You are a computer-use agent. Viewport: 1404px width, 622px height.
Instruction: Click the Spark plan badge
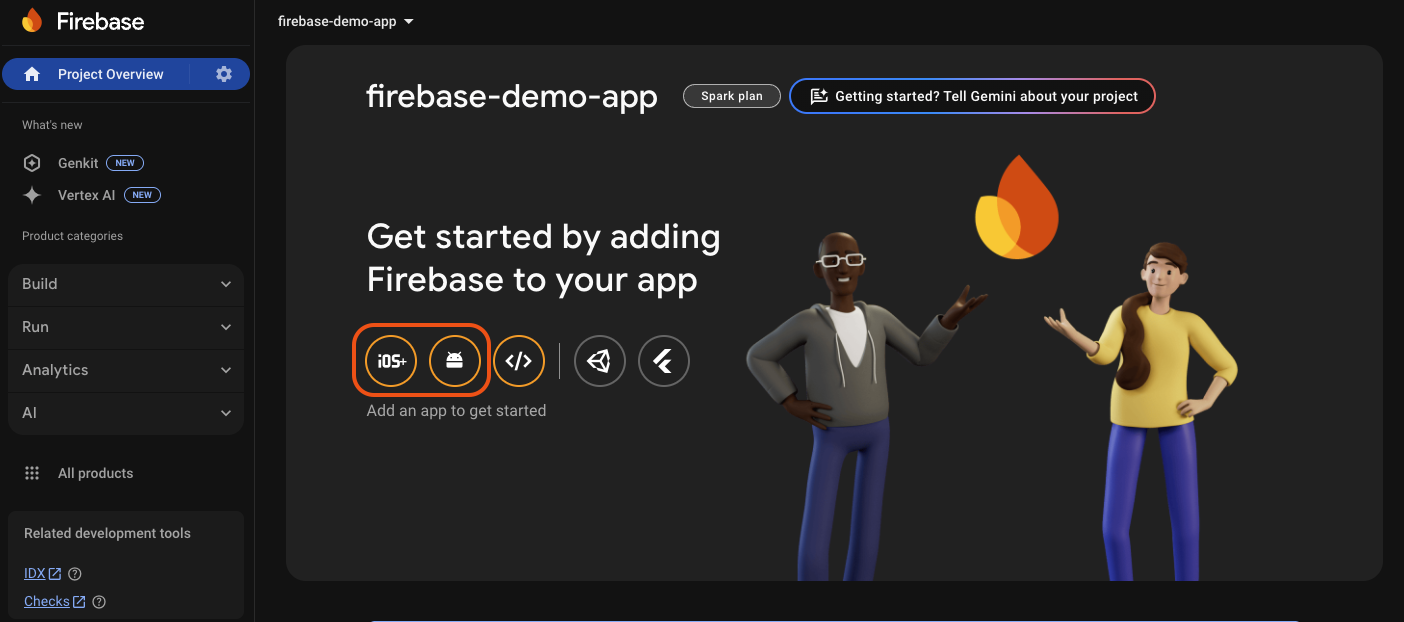pyautogui.click(x=732, y=96)
